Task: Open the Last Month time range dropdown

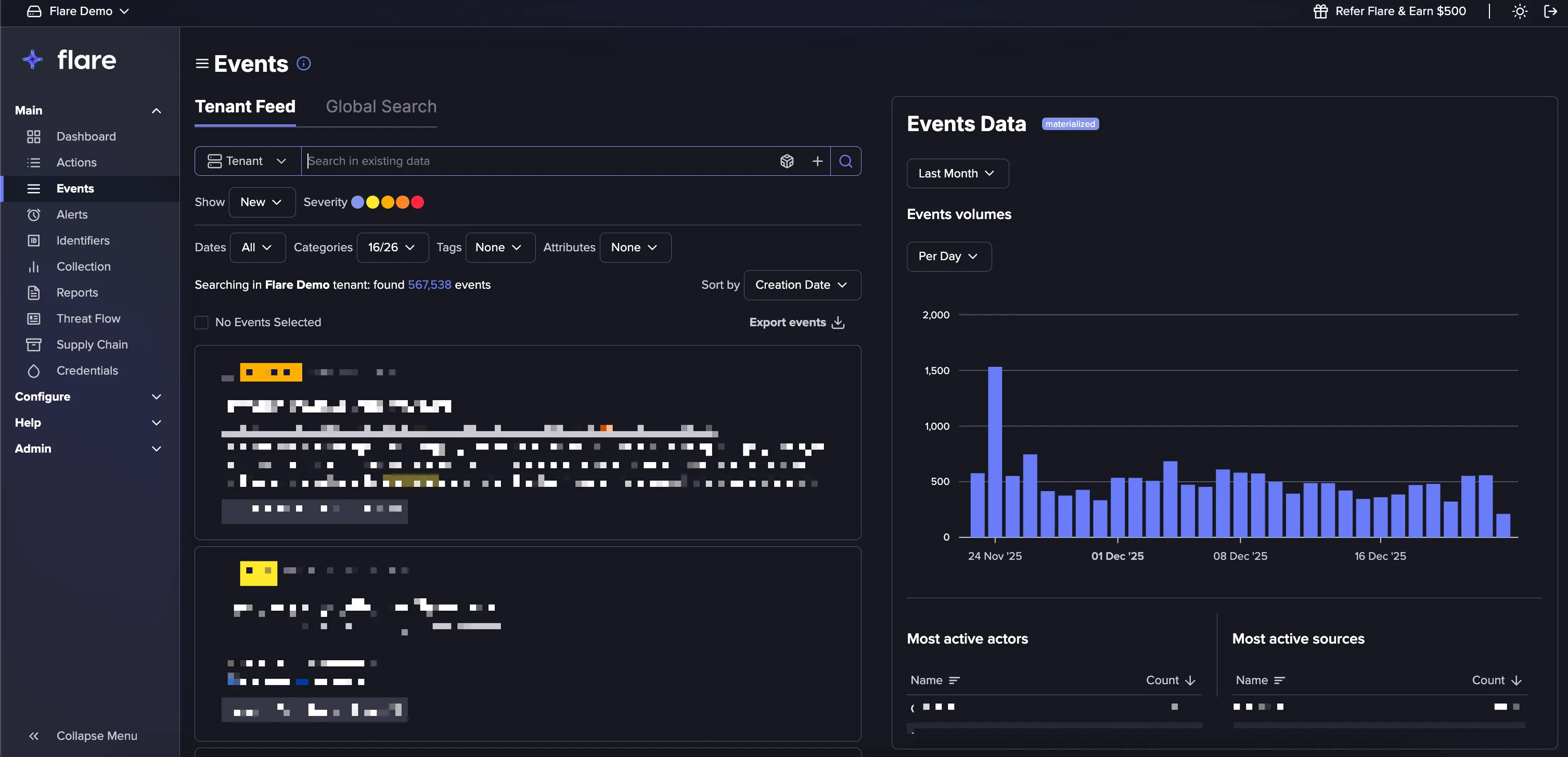Action: pos(957,173)
